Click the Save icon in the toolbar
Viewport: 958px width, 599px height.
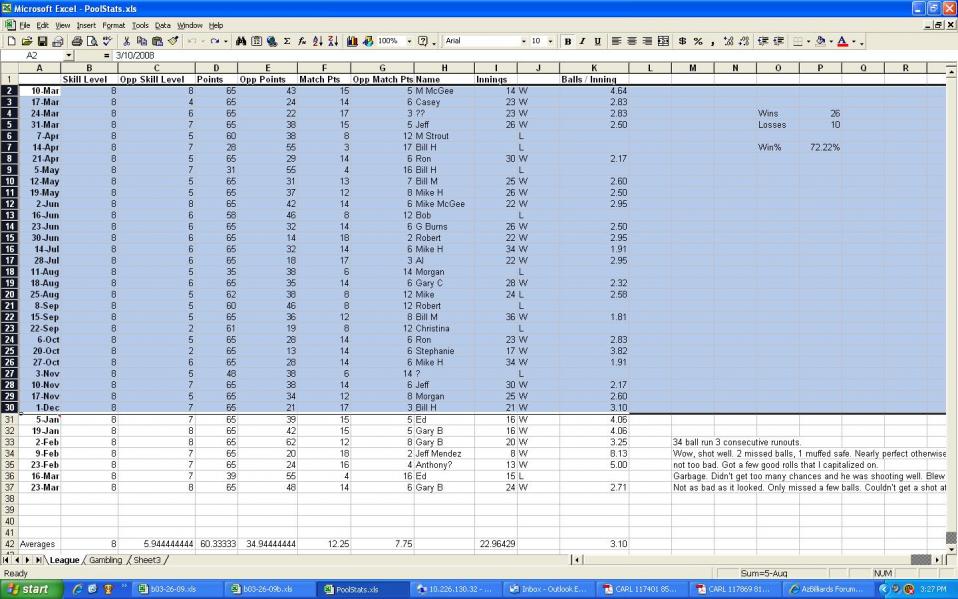pos(41,41)
